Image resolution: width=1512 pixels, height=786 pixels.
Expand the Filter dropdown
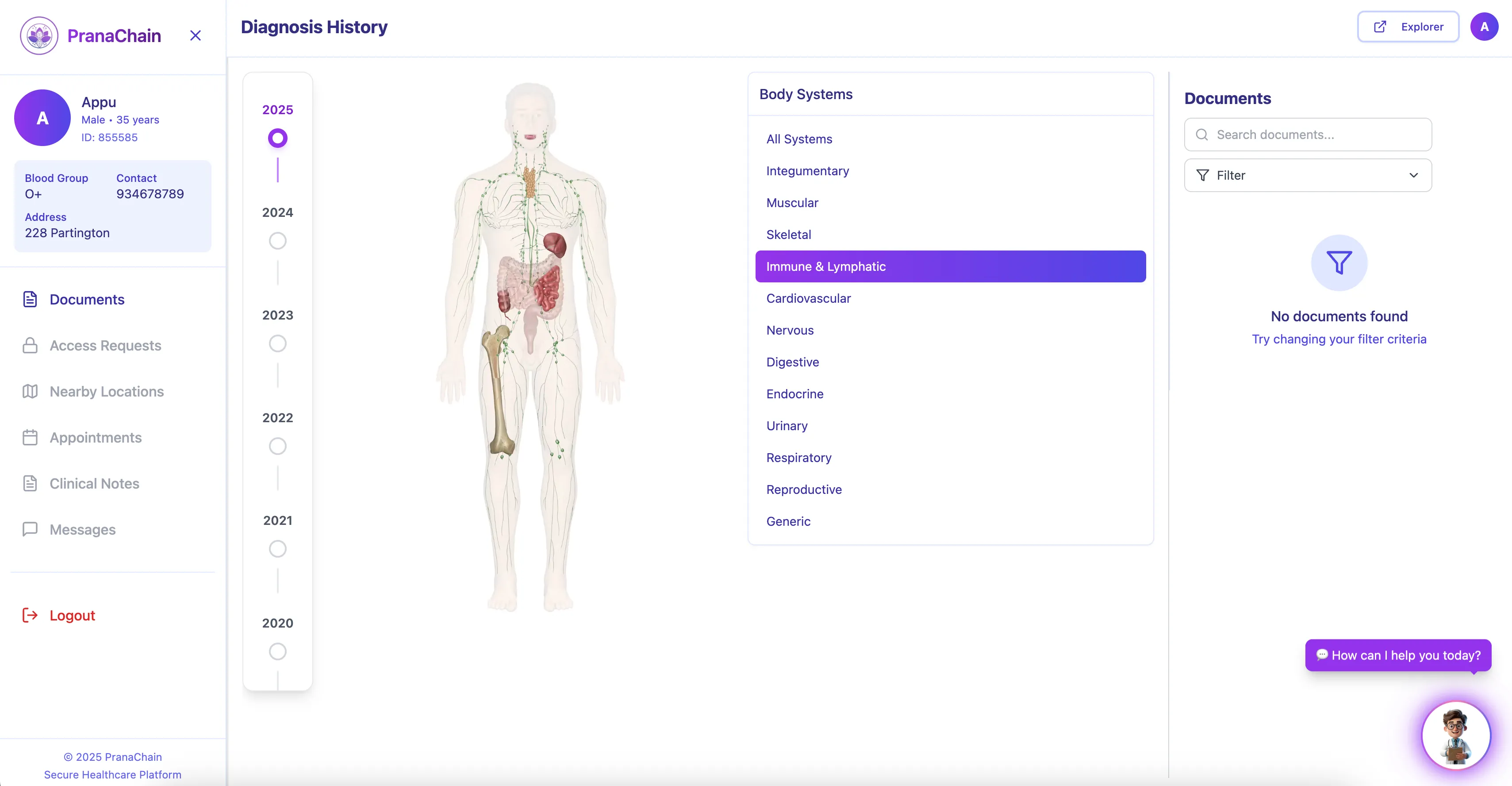click(1308, 175)
